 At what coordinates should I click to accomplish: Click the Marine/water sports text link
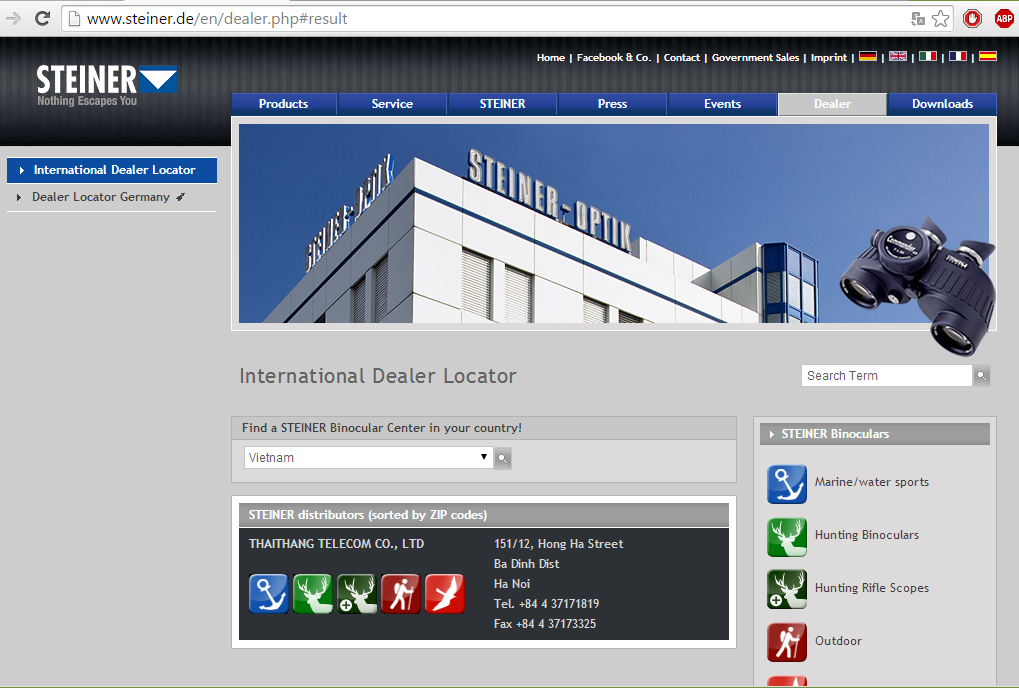871,482
